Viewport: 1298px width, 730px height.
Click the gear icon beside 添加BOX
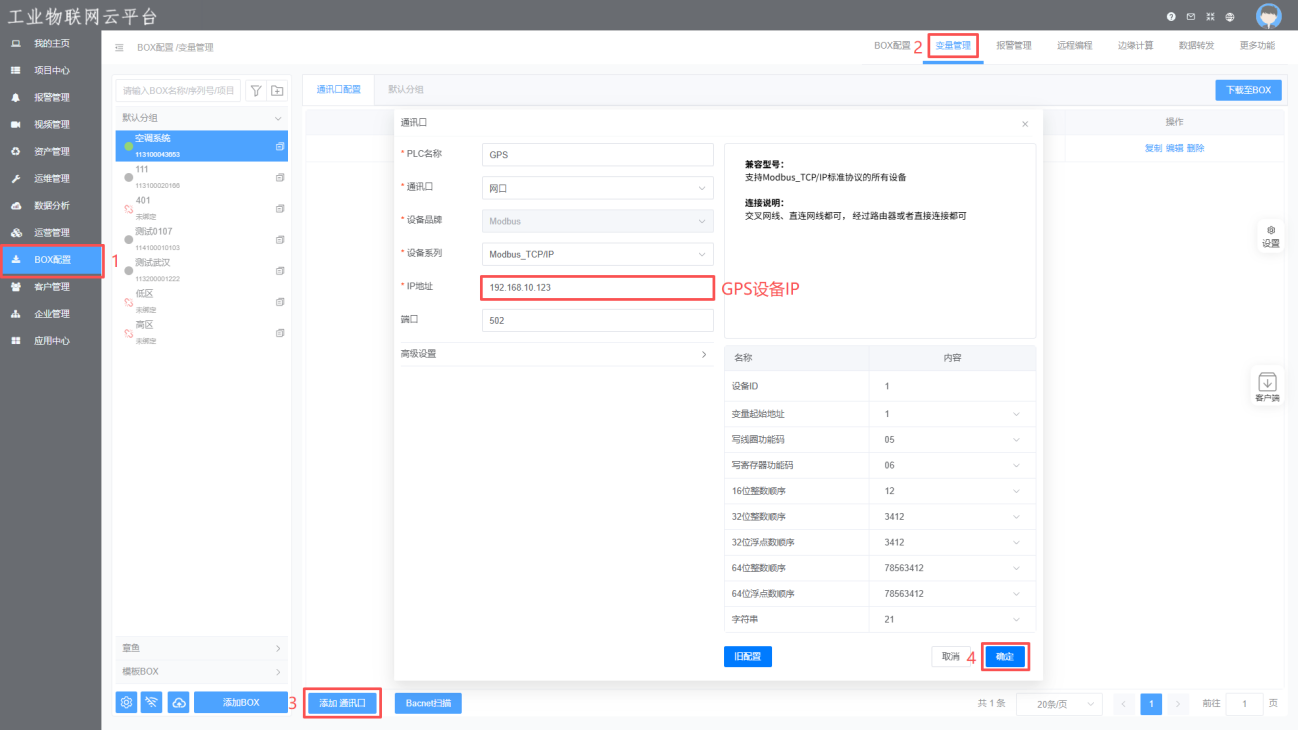[x=126, y=703]
